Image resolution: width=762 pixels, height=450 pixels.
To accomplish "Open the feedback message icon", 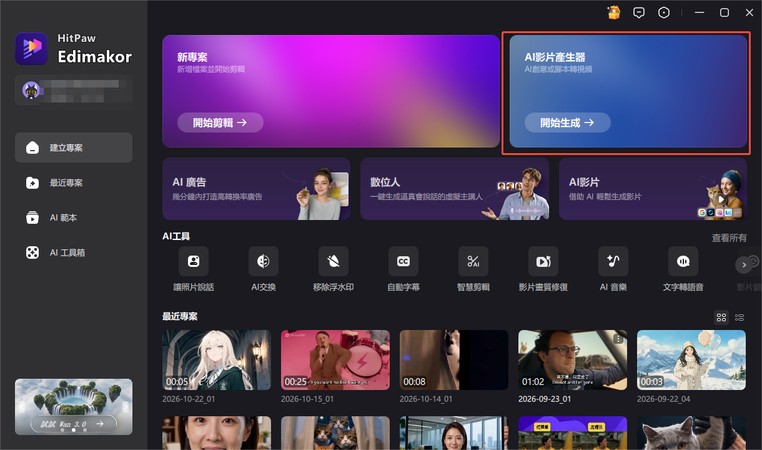I will tap(639, 13).
